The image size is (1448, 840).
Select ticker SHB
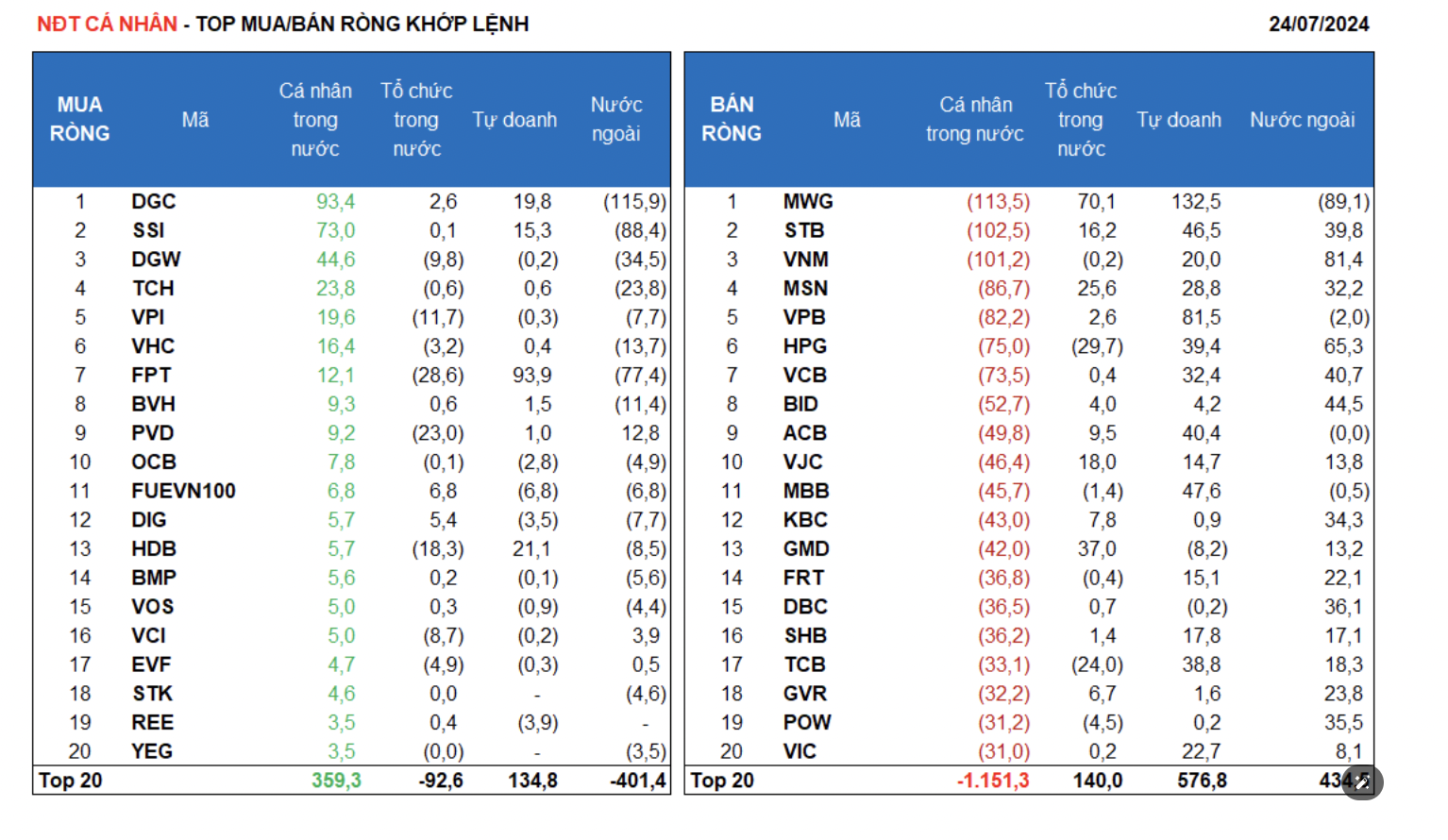coord(805,636)
